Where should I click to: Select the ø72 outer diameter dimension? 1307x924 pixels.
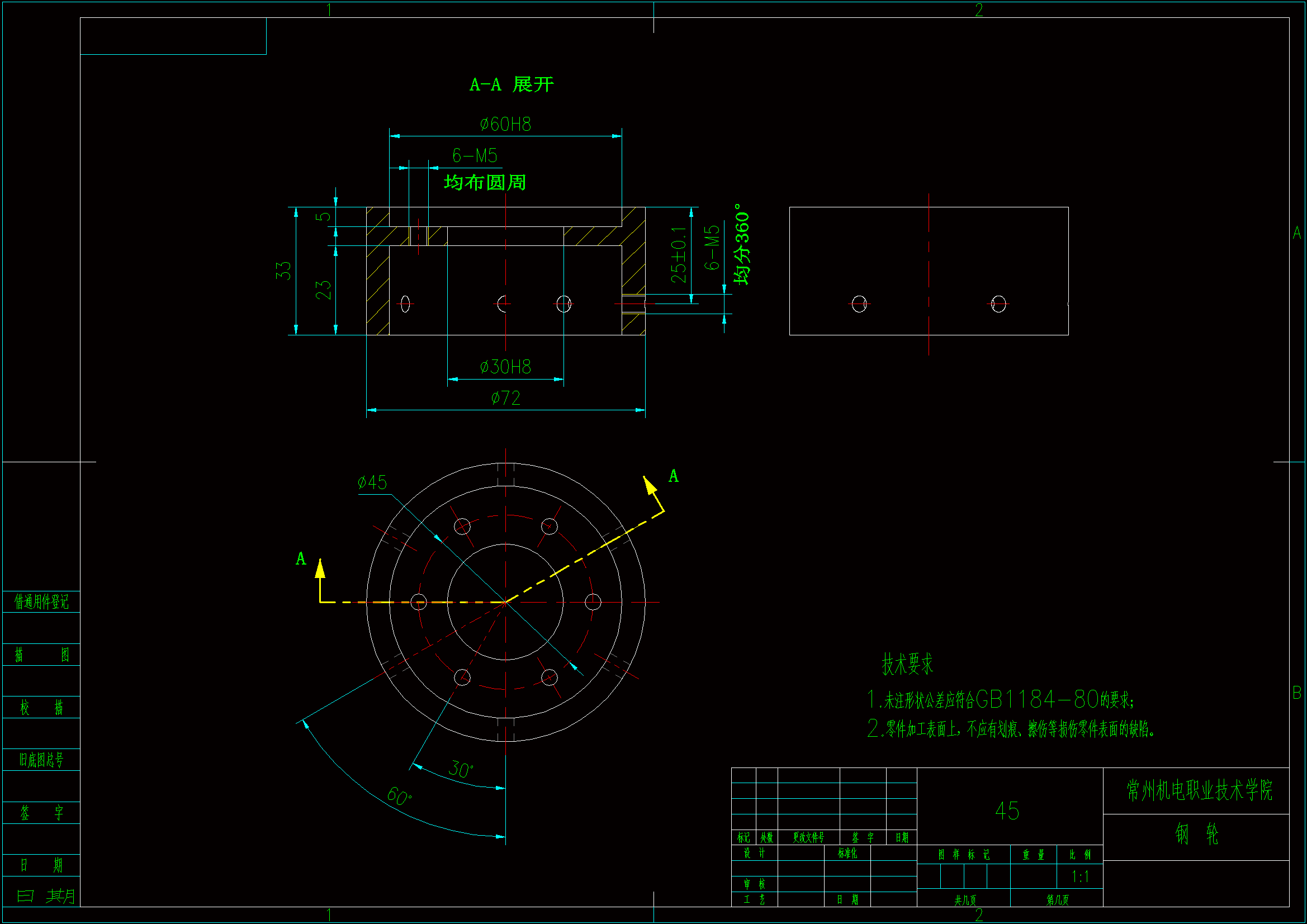click(505, 398)
